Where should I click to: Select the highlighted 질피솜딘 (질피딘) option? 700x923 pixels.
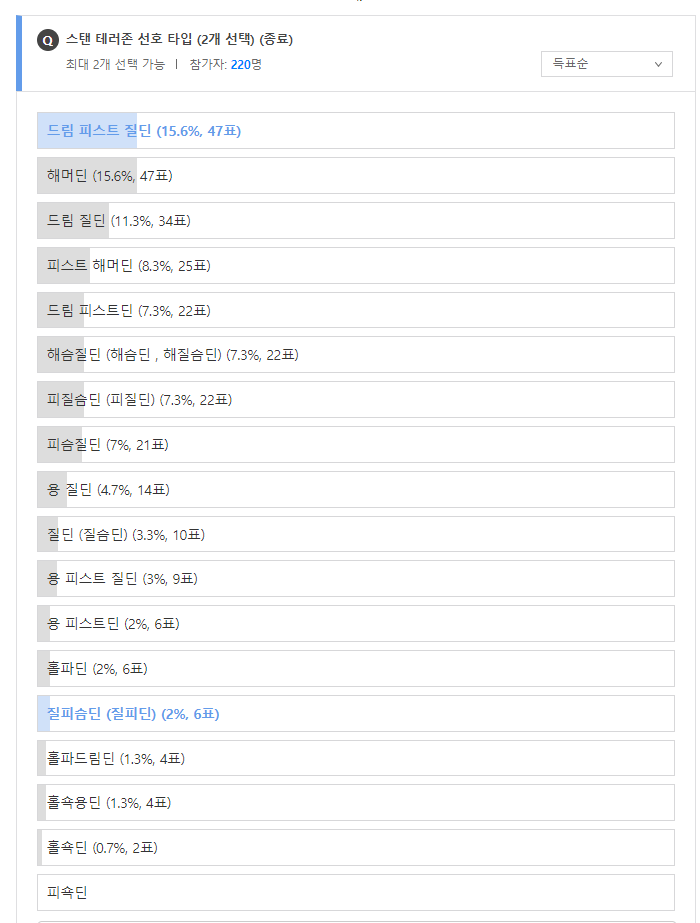click(x=356, y=713)
